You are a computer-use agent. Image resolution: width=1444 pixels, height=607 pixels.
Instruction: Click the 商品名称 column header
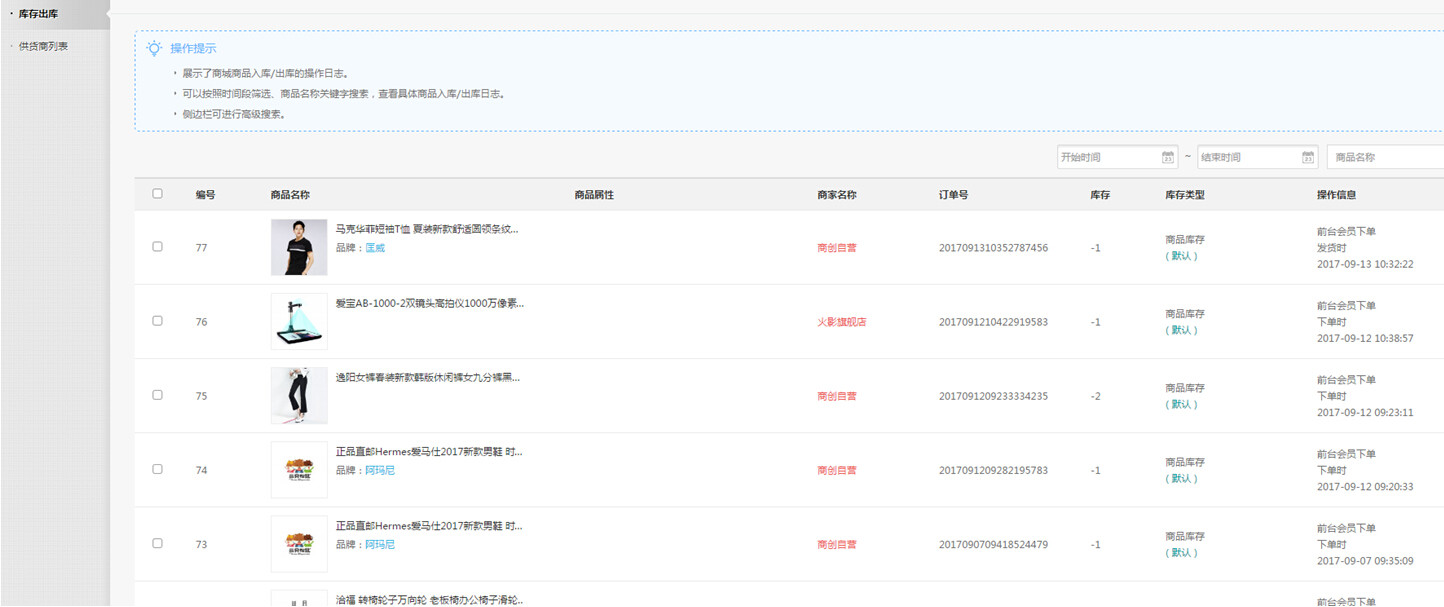[x=290, y=195]
